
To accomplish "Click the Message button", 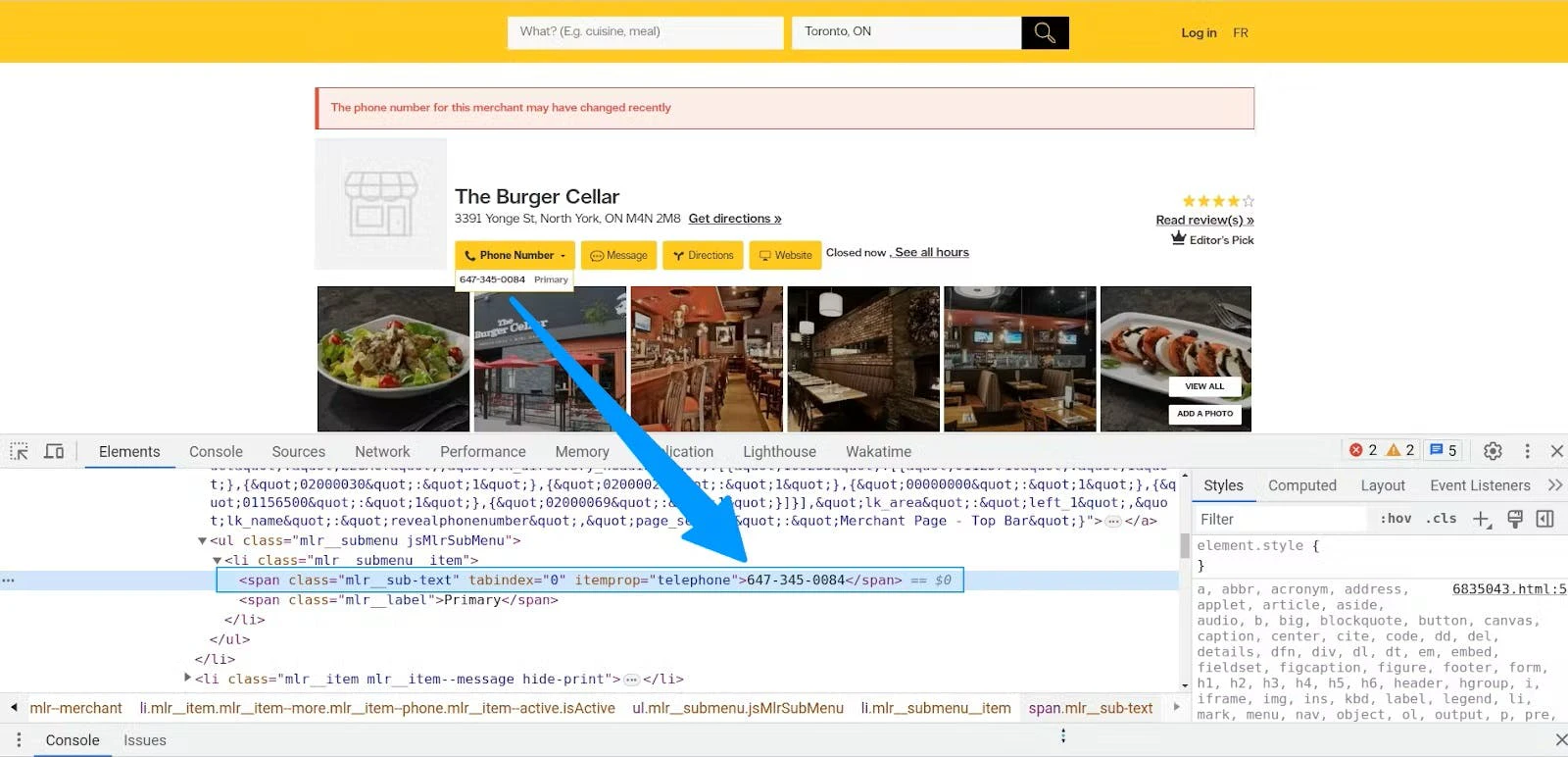I will [x=618, y=255].
